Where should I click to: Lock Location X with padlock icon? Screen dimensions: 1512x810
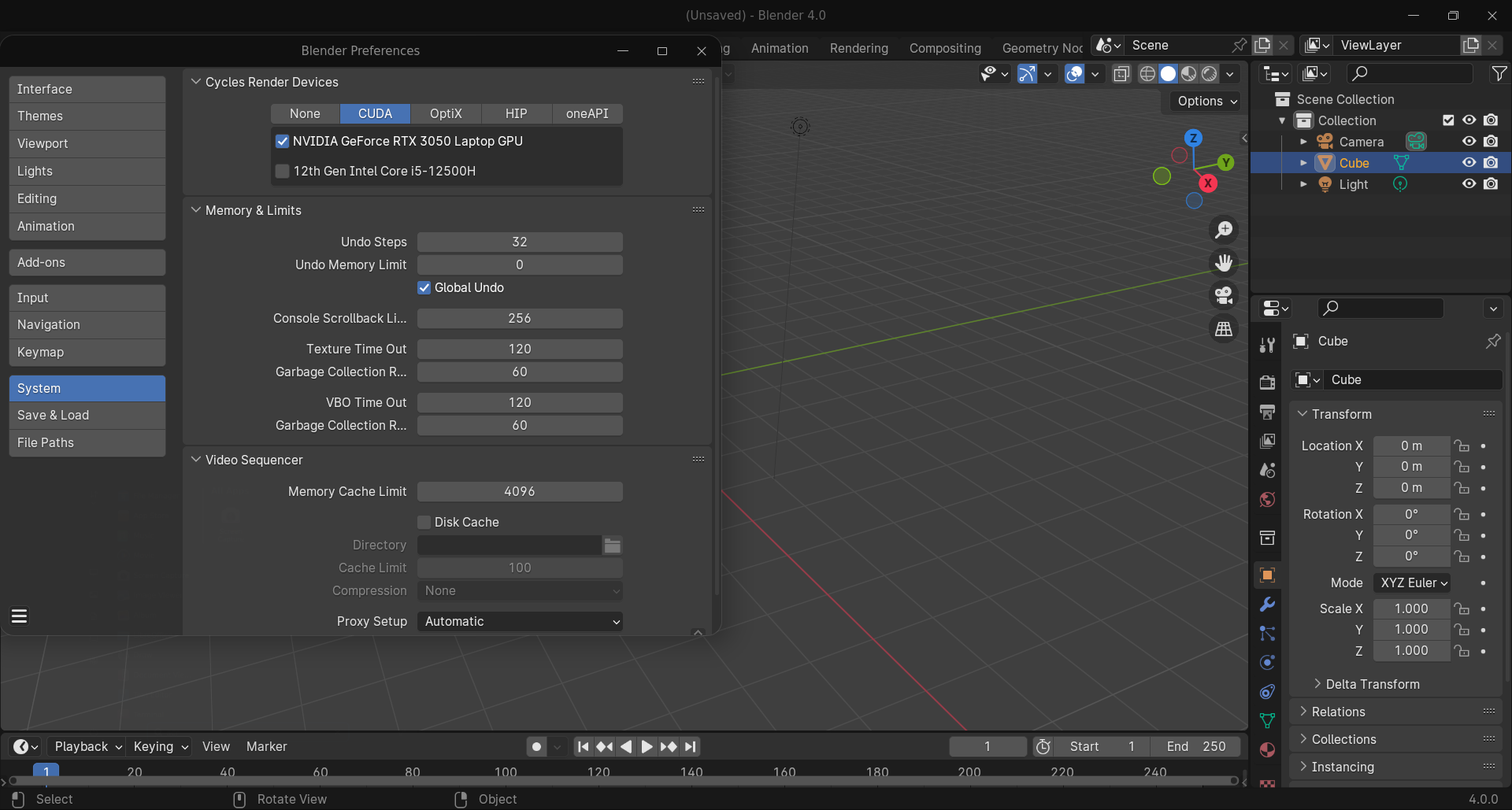1462,446
